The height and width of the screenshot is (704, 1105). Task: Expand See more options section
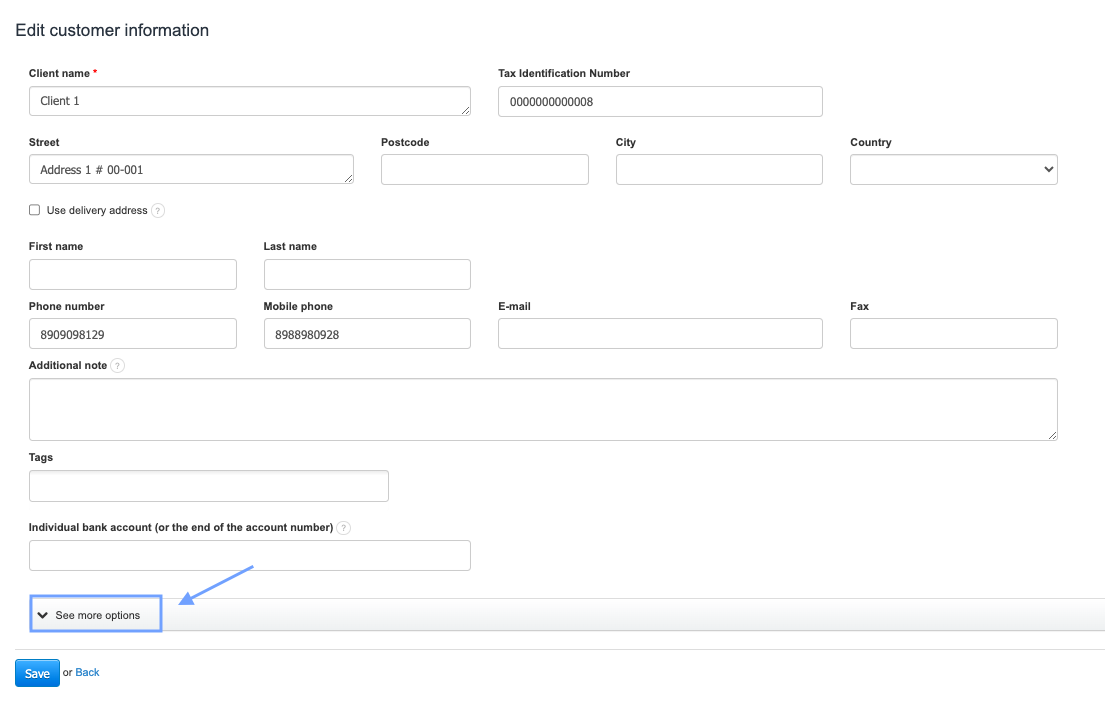[96, 615]
